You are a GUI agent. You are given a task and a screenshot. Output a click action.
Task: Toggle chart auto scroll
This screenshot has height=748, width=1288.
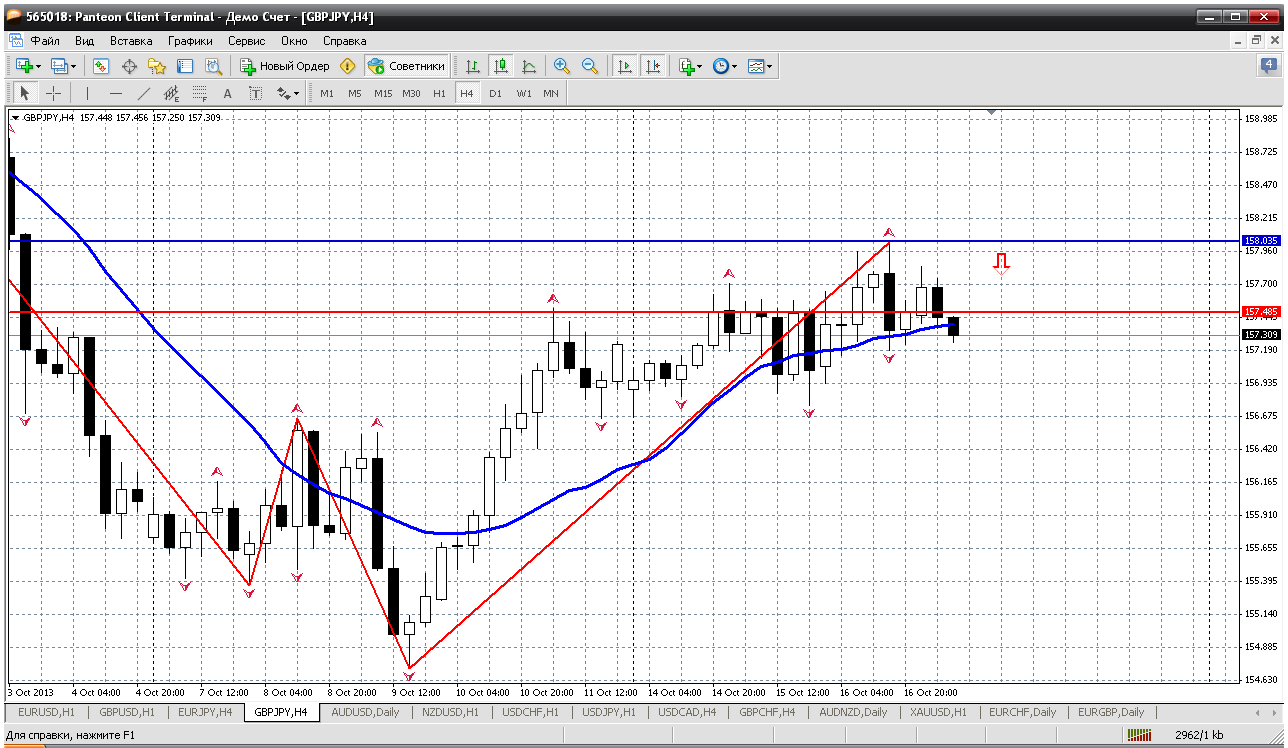[x=625, y=66]
